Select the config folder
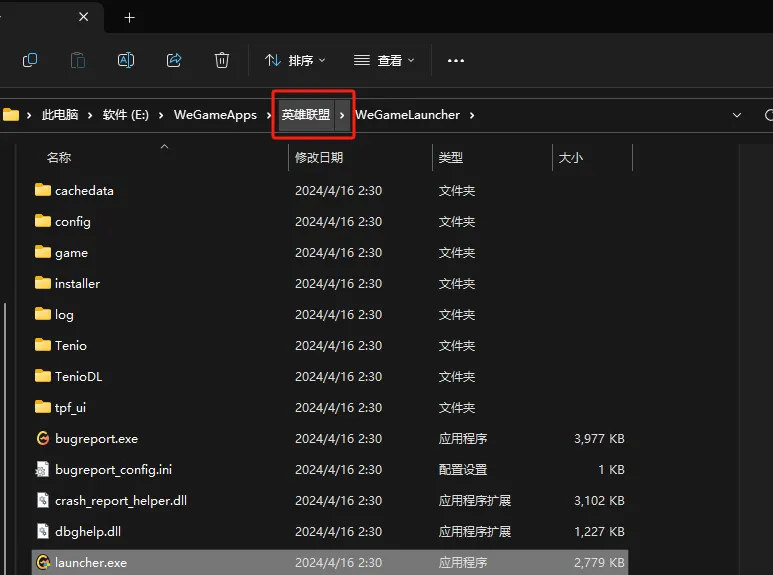 pos(330,221)
